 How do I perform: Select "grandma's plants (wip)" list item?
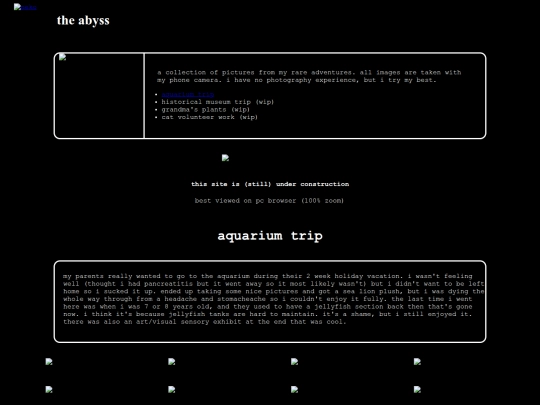coord(206,110)
